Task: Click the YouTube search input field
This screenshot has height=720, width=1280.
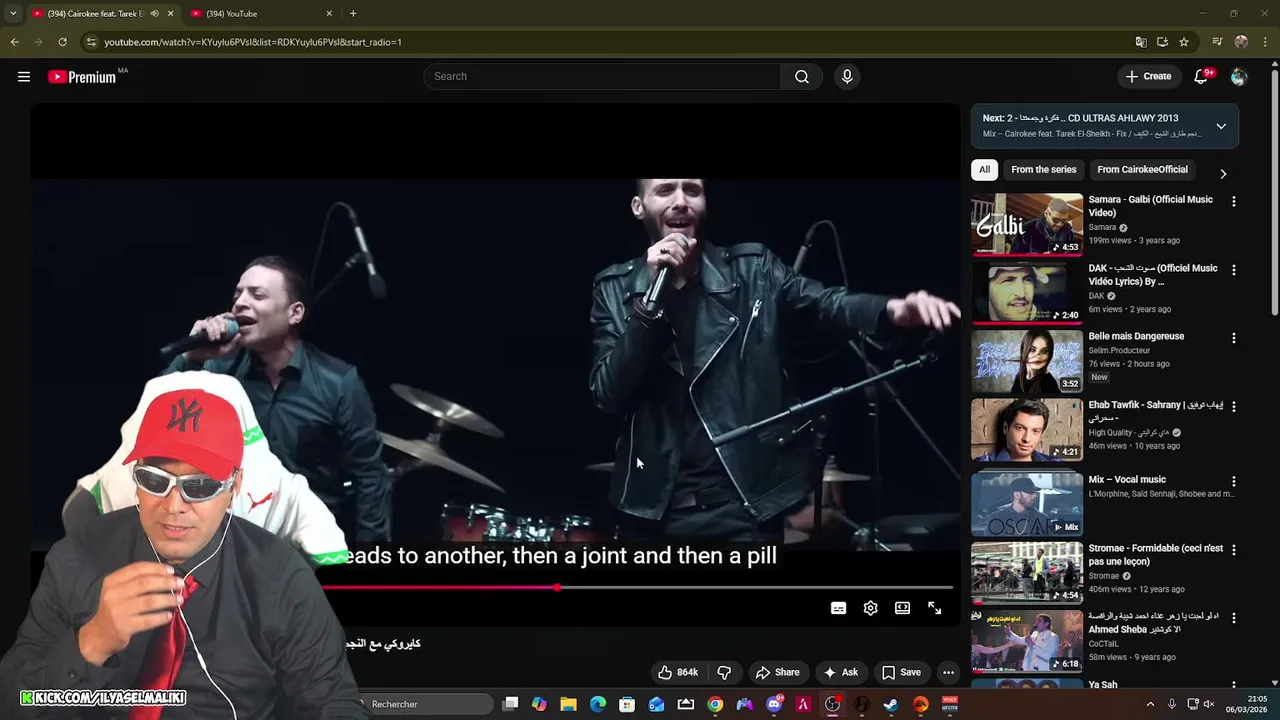Action: click(x=602, y=77)
